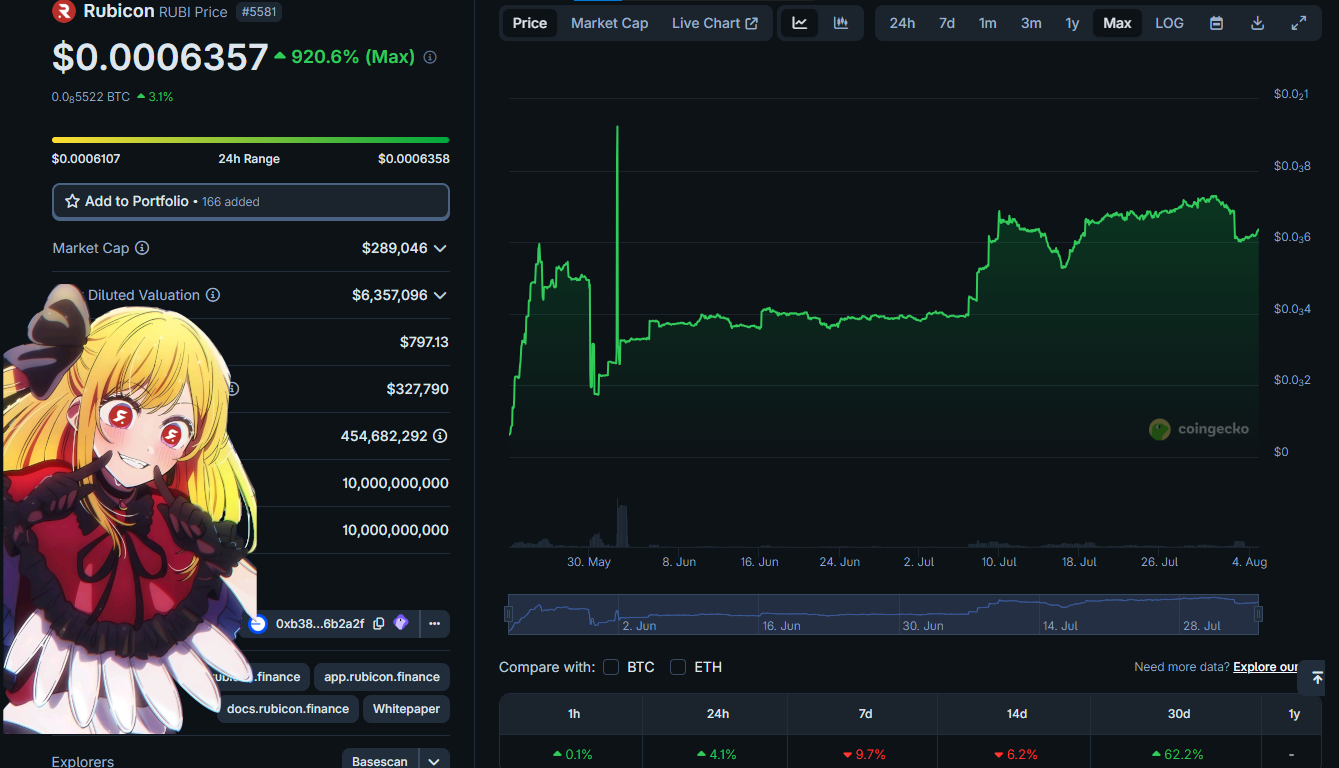Grab left handle of chart range navigator
Viewport: 1339px width, 768px height.
509,614
